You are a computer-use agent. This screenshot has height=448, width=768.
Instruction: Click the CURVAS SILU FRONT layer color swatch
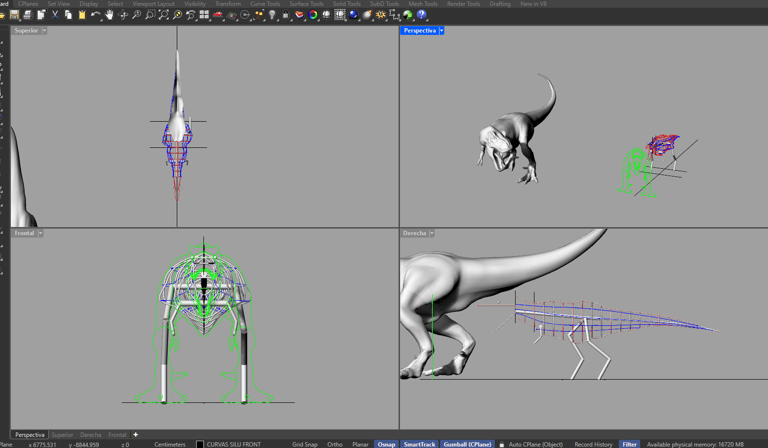click(x=199, y=444)
